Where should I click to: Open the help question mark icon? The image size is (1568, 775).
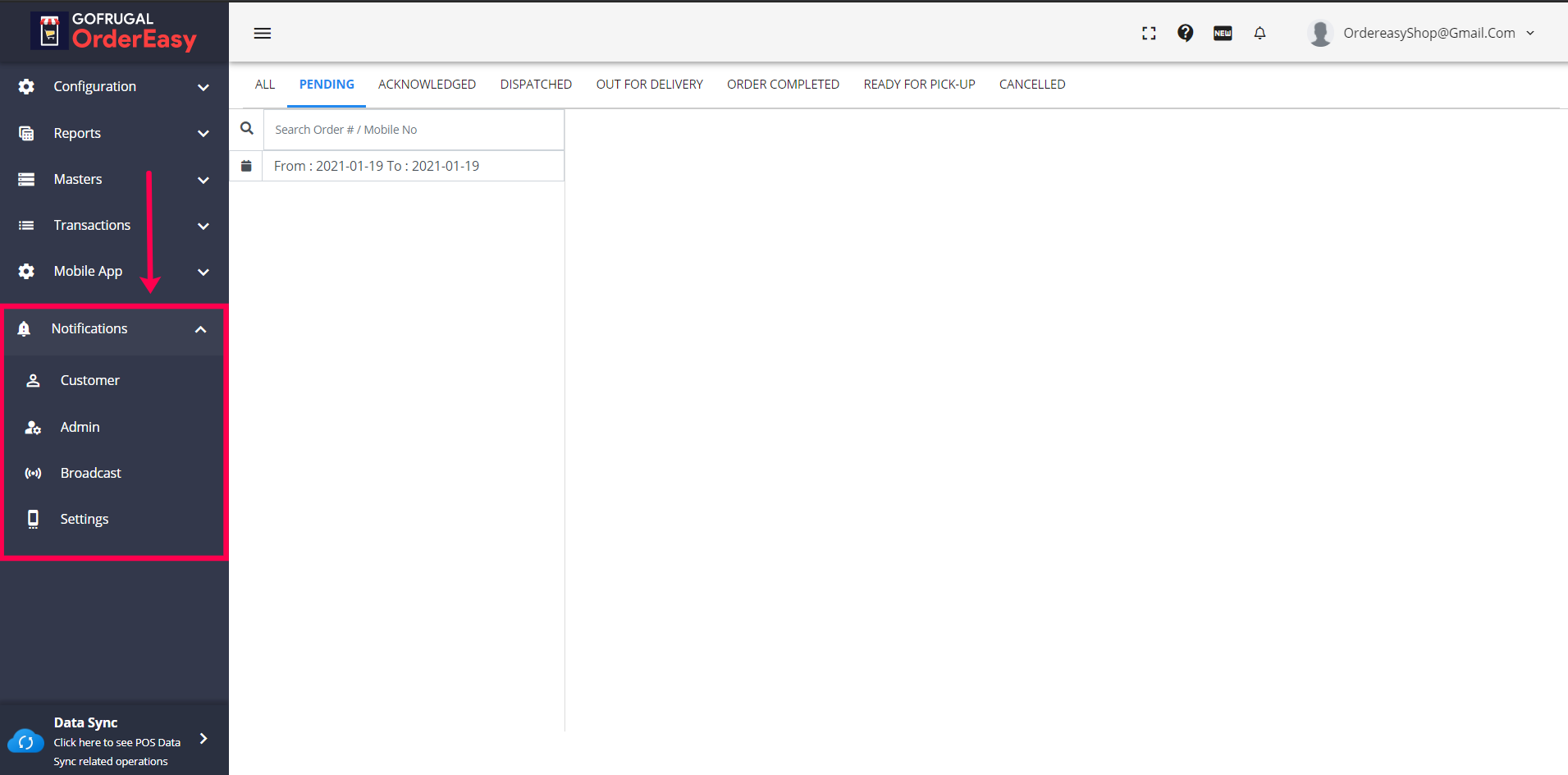coord(1185,33)
